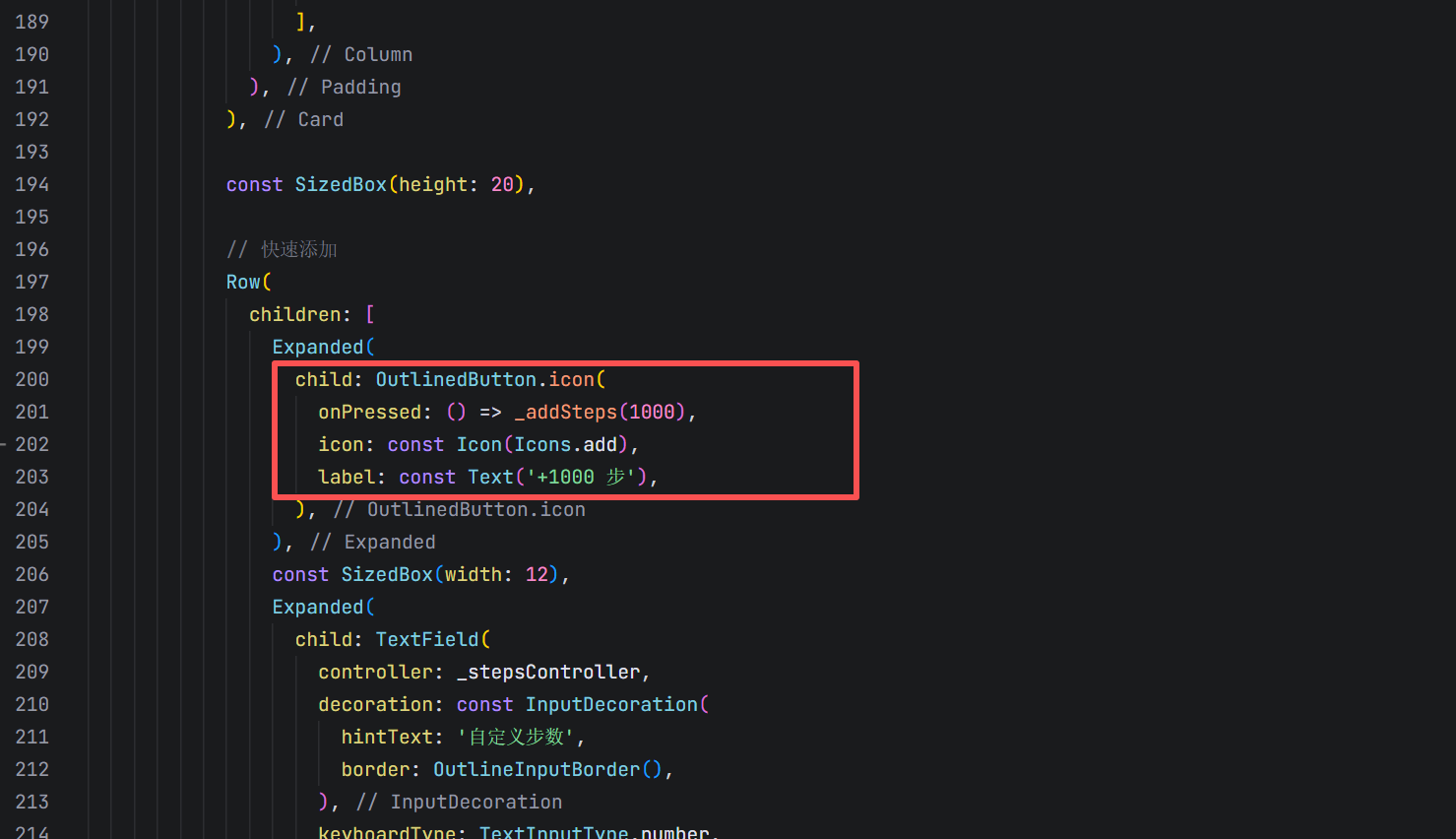Screen dimensions: 1456x839
Task: Click the 'decoration:' property name
Action: [381, 704]
